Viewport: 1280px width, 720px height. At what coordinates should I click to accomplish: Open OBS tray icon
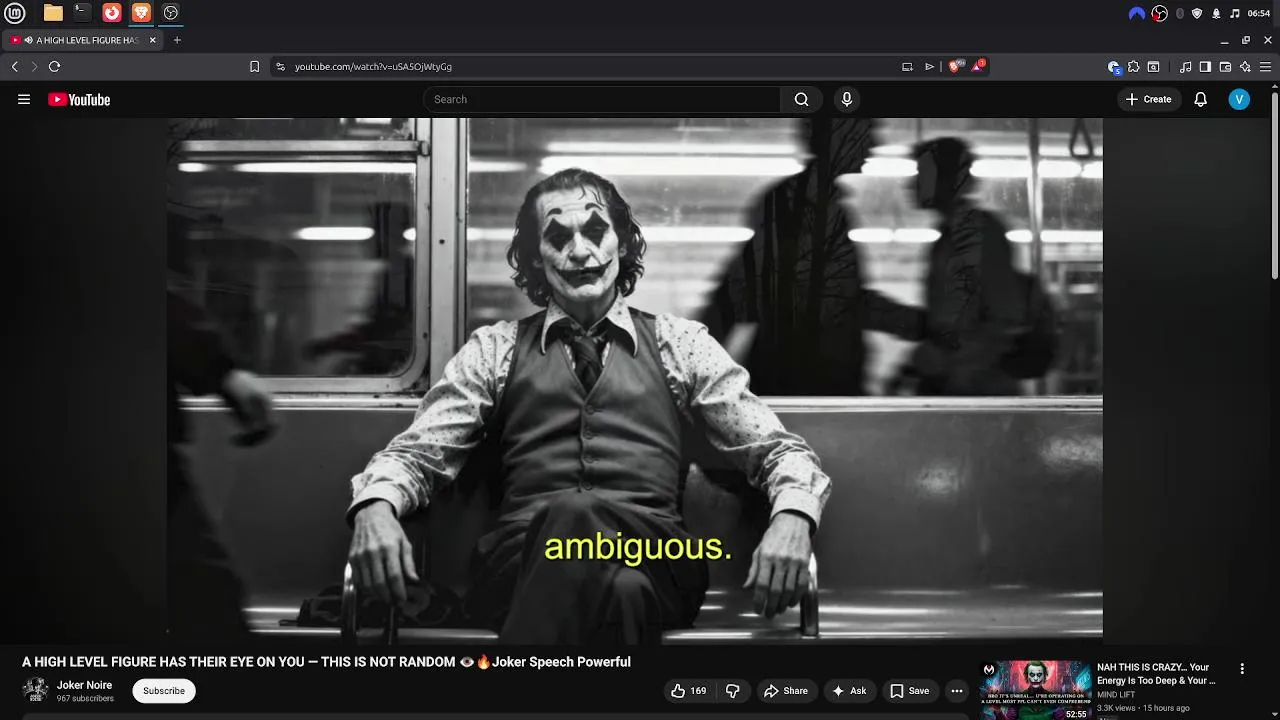[1160, 13]
